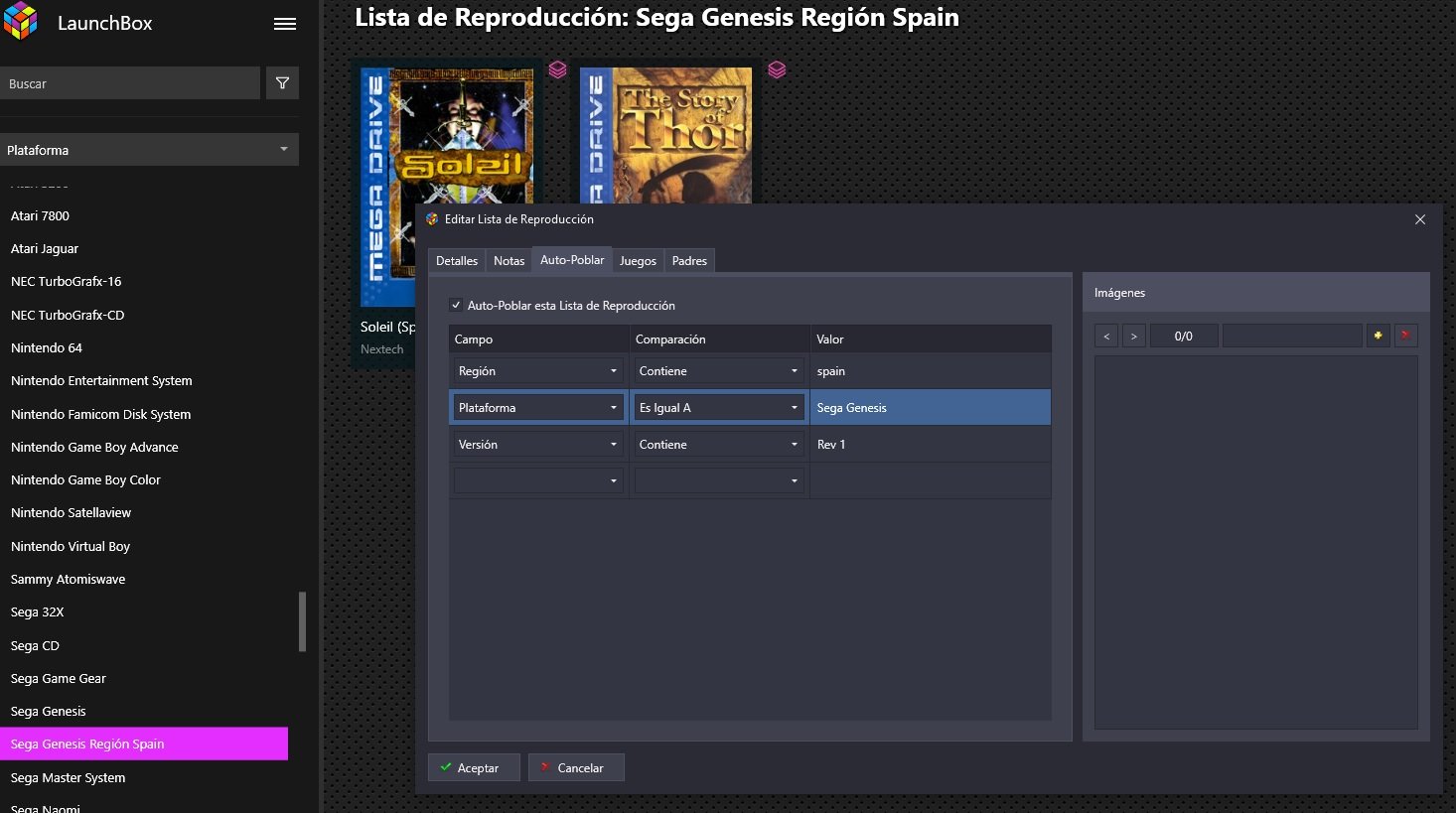Image resolution: width=1456 pixels, height=813 pixels.
Task: Click the Imágenes panel header
Action: tap(1255, 293)
